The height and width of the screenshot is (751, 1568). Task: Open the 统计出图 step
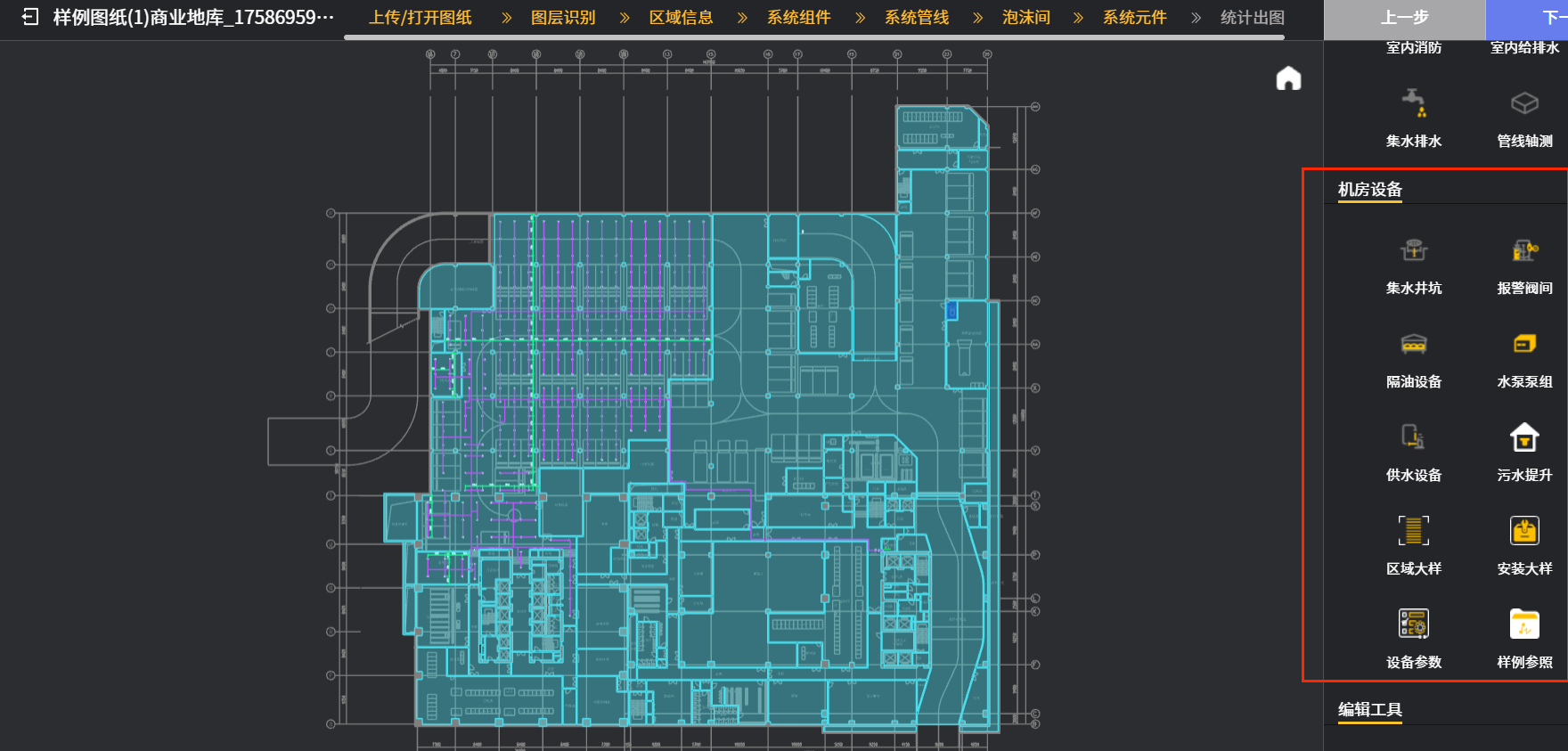point(1252,18)
